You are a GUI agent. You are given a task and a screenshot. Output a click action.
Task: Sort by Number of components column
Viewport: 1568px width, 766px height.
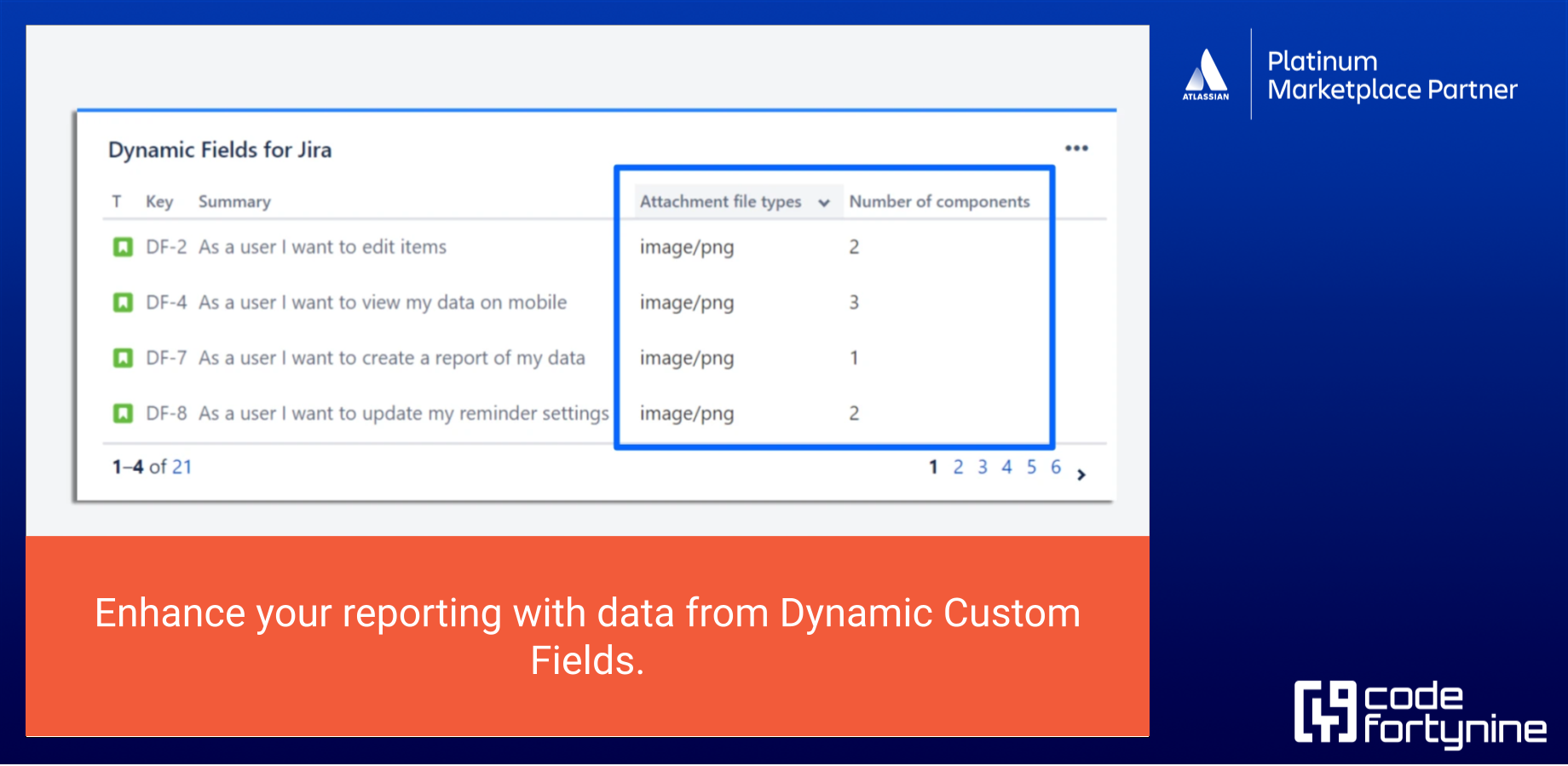point(939,202)
